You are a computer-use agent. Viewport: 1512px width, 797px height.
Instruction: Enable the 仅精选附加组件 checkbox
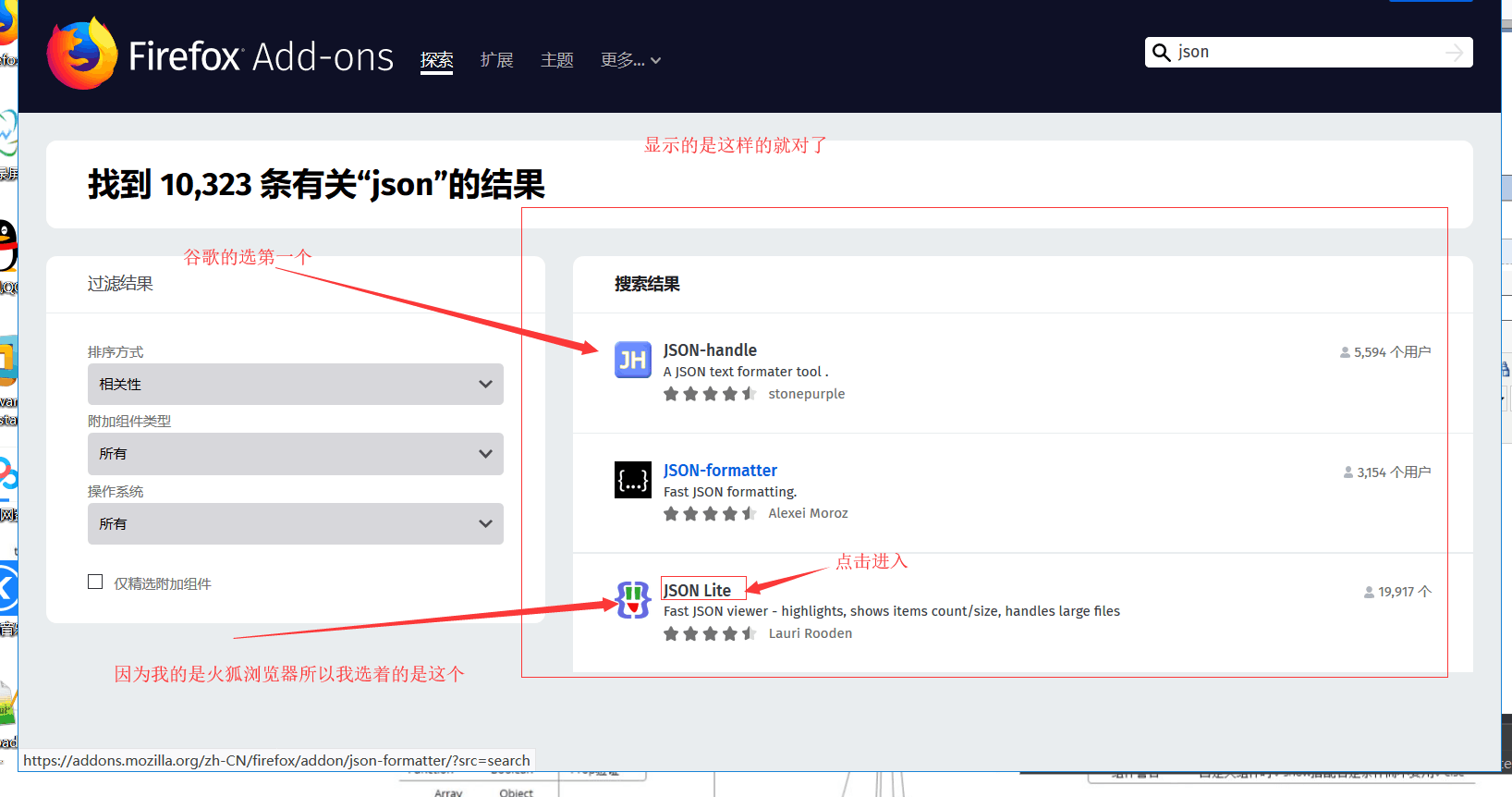(95, 582)
